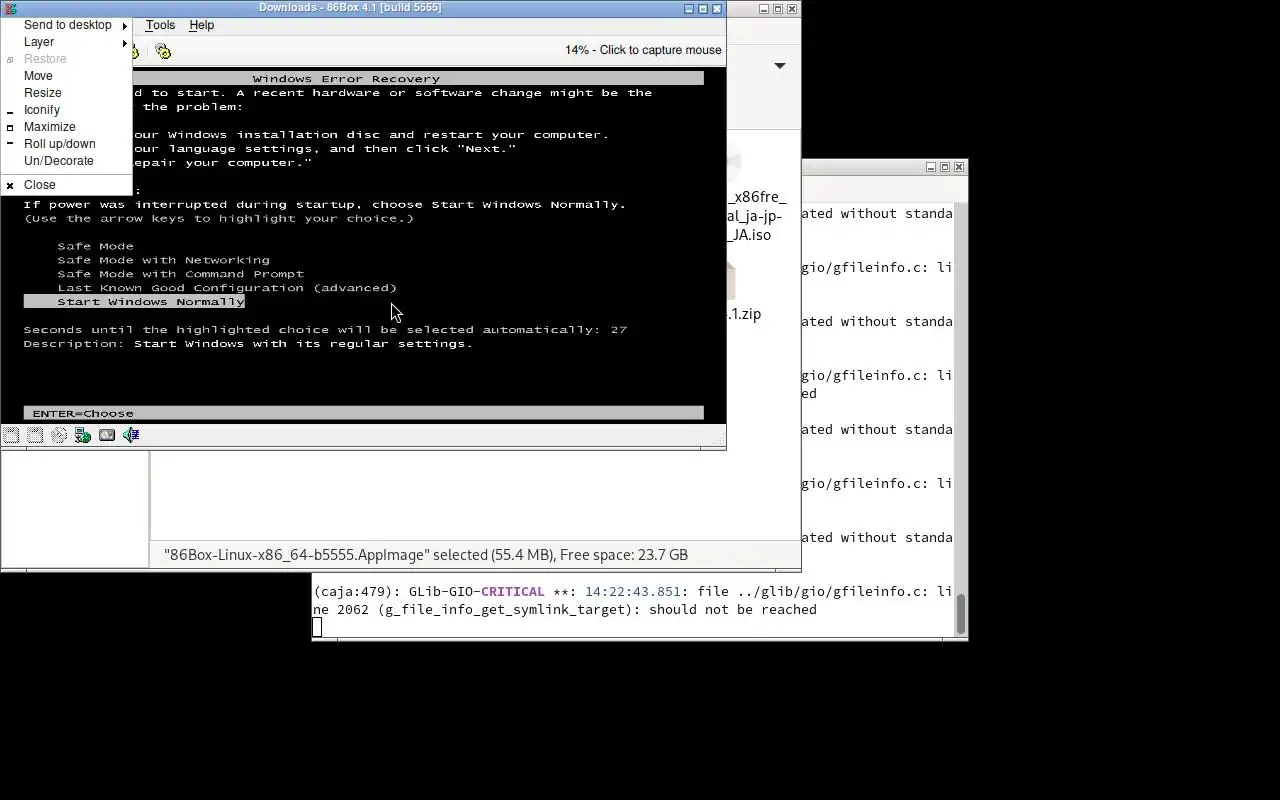Maximize the 86Box window

tap(702, 8)
